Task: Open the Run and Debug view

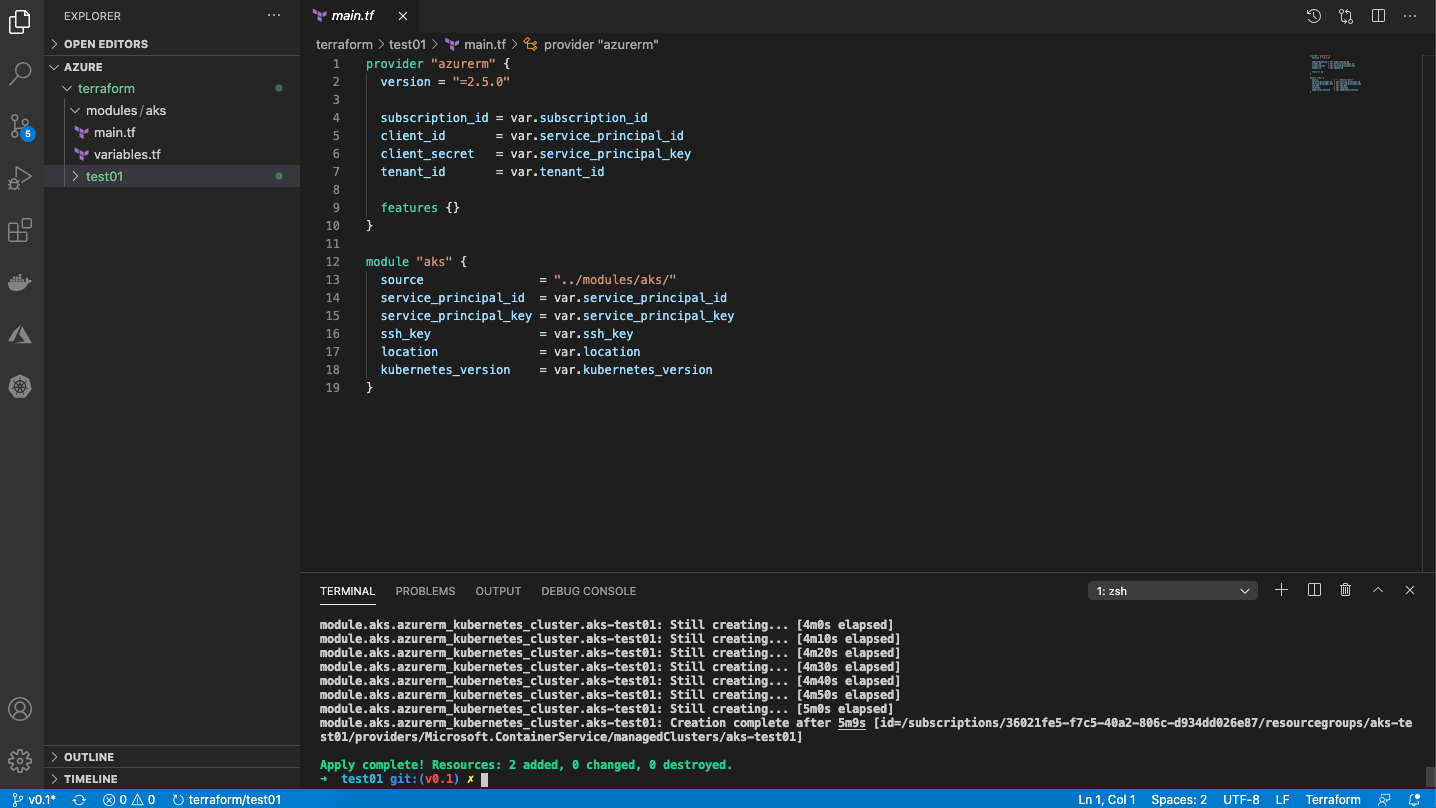Action: click(x=20, y=179)
